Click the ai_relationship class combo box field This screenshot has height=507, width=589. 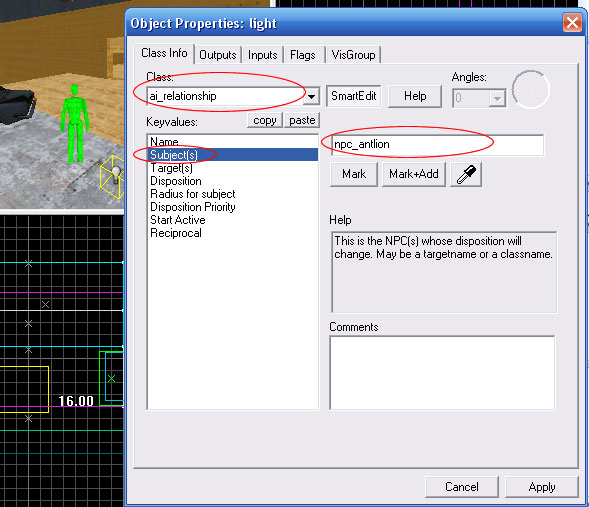point(226,97)
